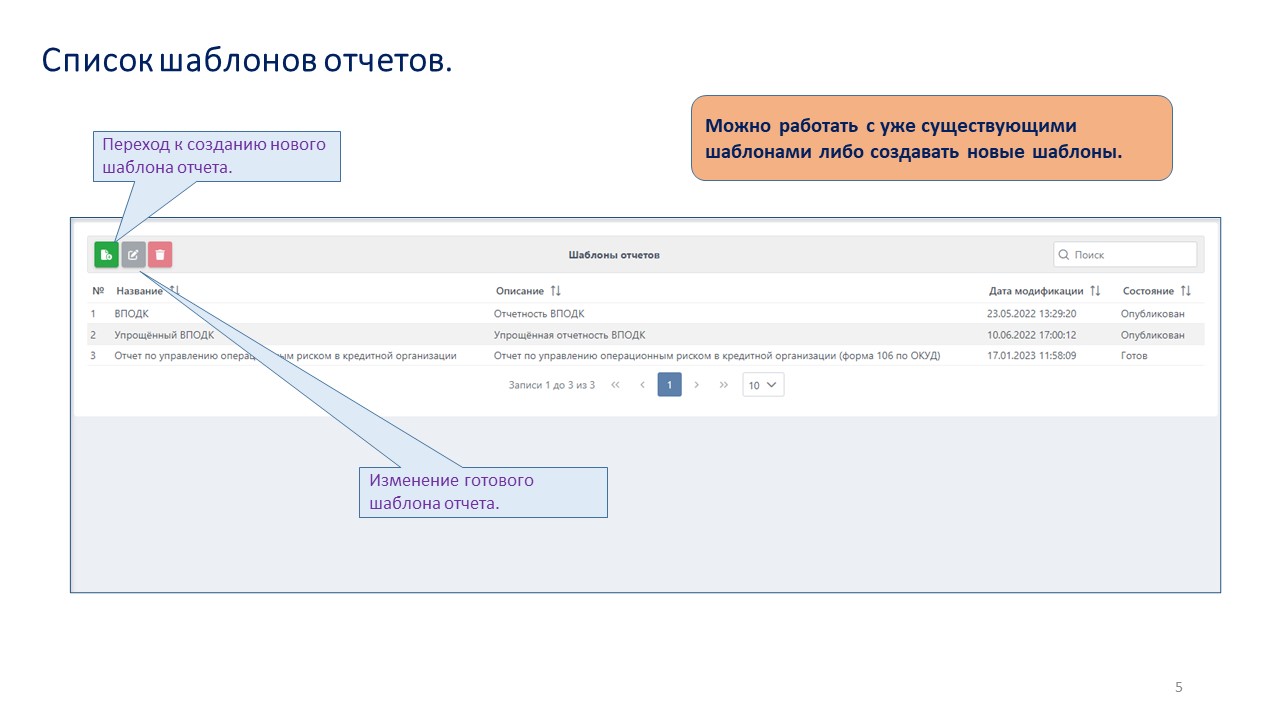
Task: Select the ВПОДК template row name
Action: click(132, 314)
